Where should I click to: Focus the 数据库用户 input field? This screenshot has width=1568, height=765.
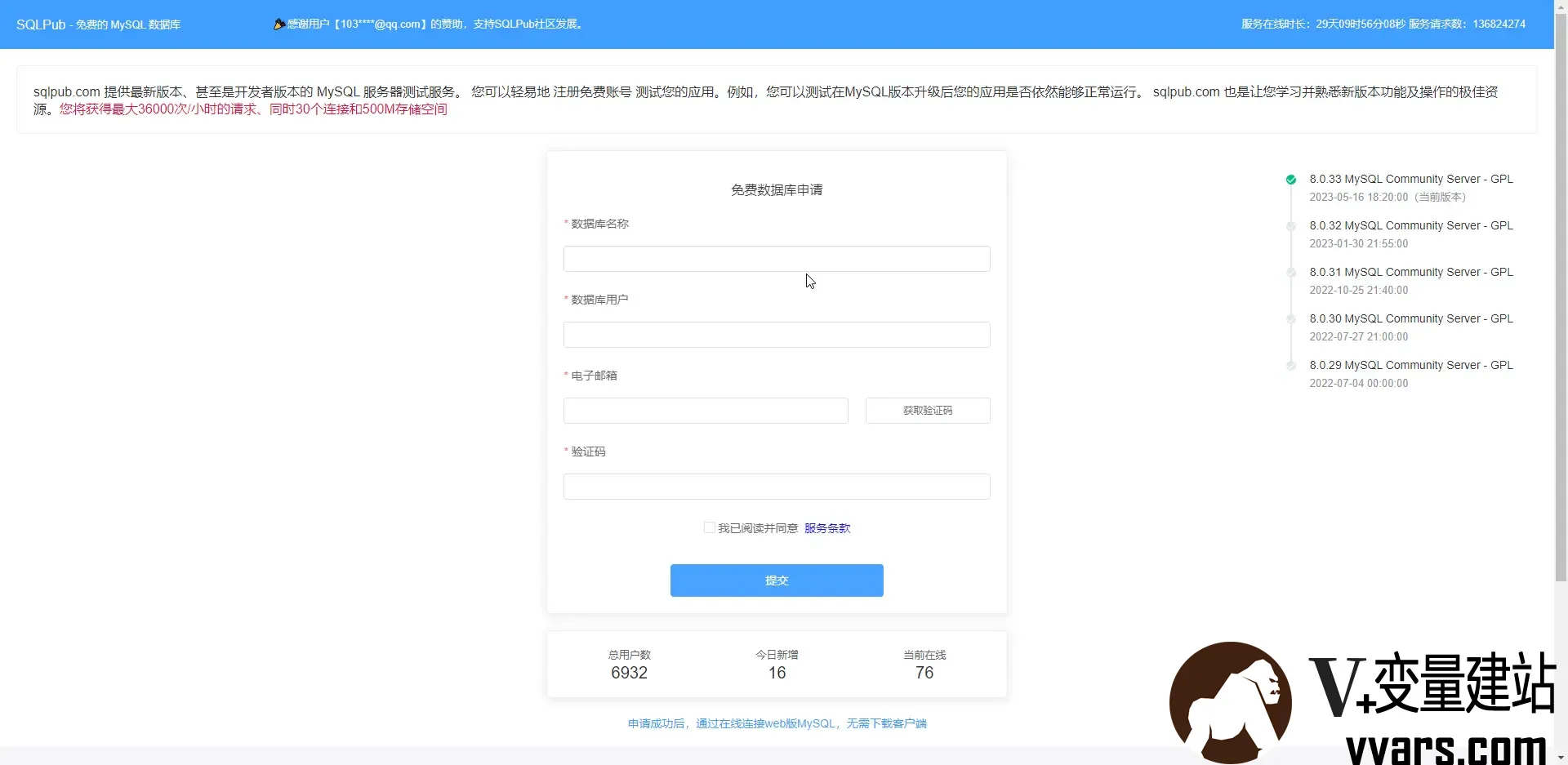(777, 335)
